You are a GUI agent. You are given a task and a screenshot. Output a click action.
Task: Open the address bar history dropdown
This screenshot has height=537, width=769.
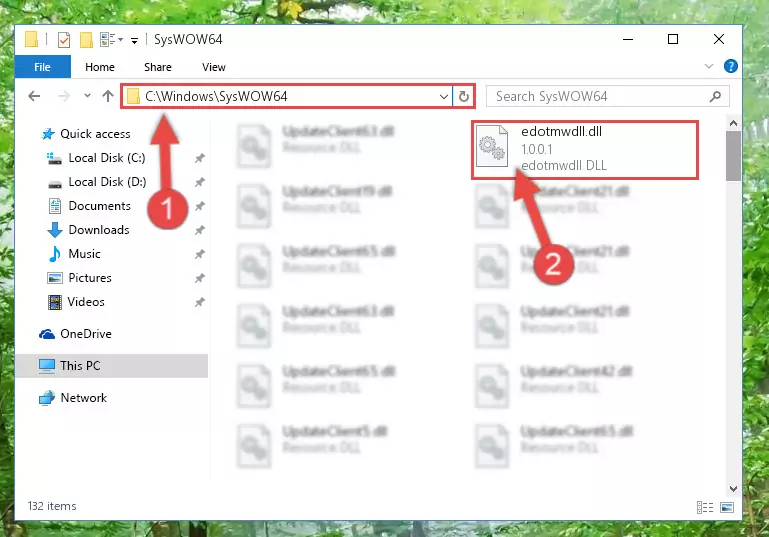pos(443,96)
